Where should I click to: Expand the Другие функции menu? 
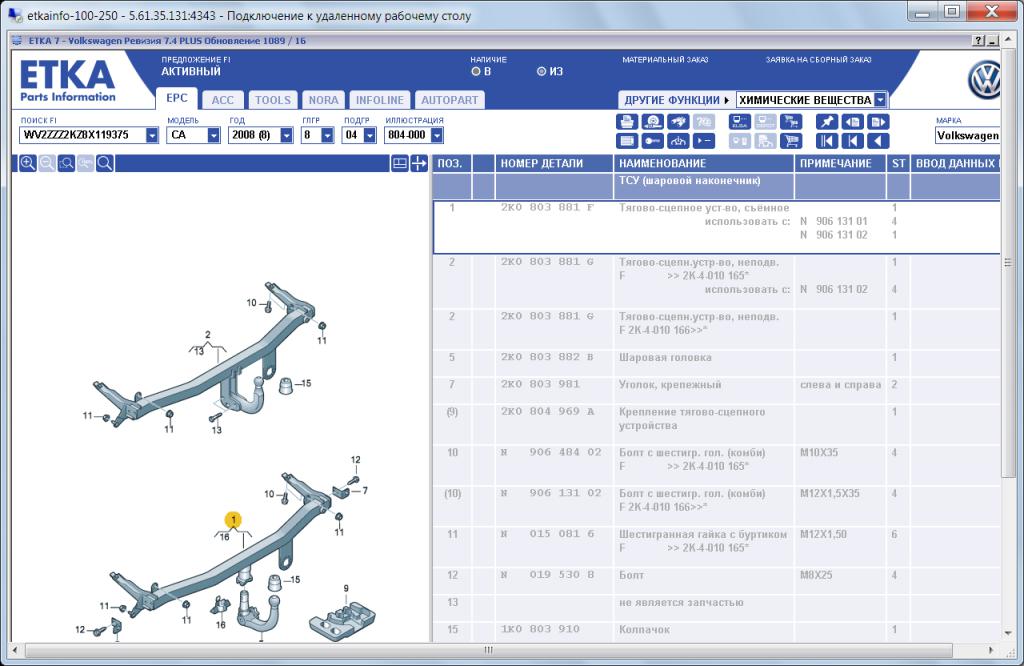(x=676, y=100)
